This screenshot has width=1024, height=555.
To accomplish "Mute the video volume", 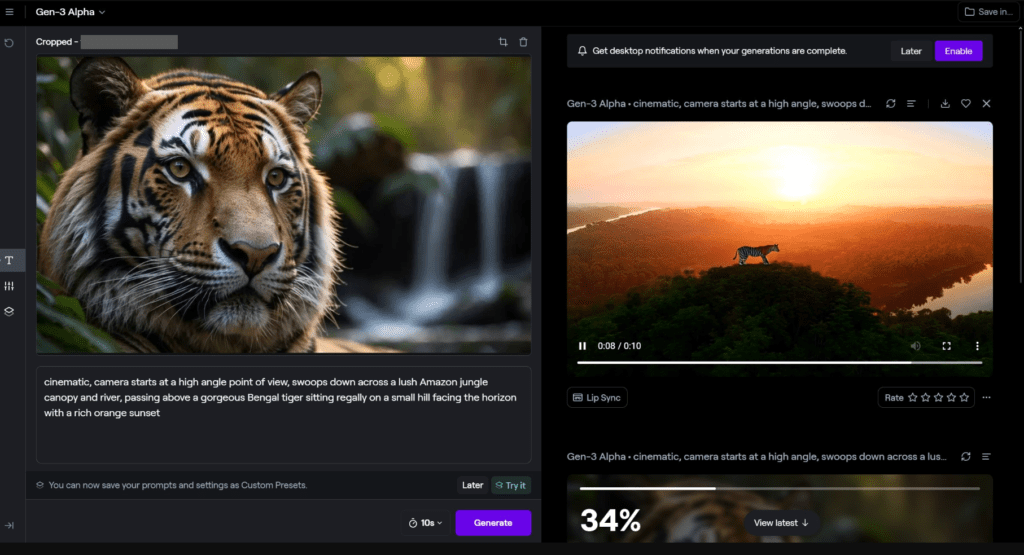I will tap(915, 346).
